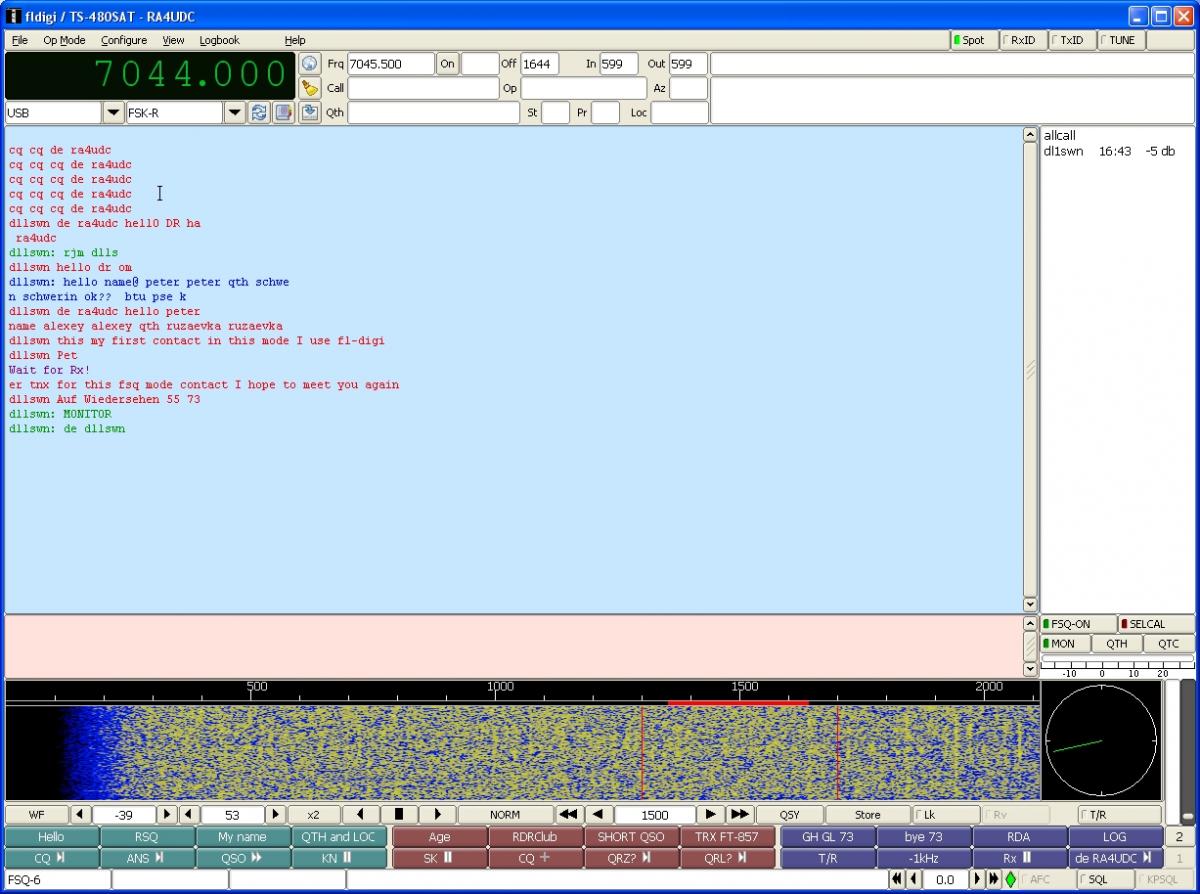
Task: Enable the TxID toggle
Action: coord(1071,40)
